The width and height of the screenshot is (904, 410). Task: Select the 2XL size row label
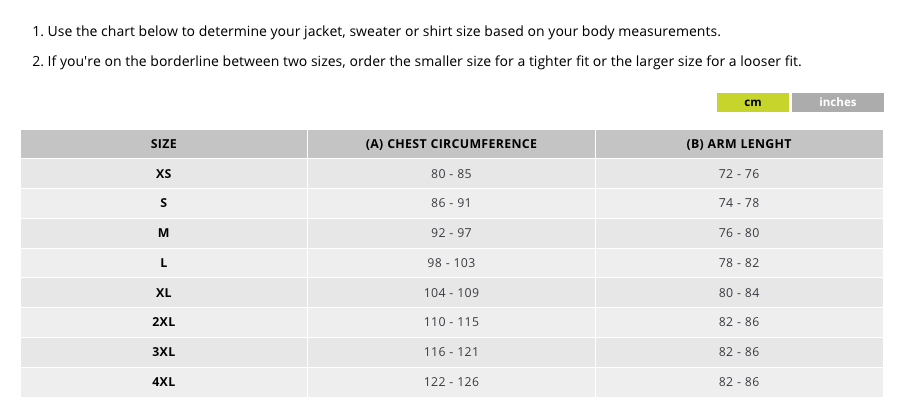(x=164, y=322)
